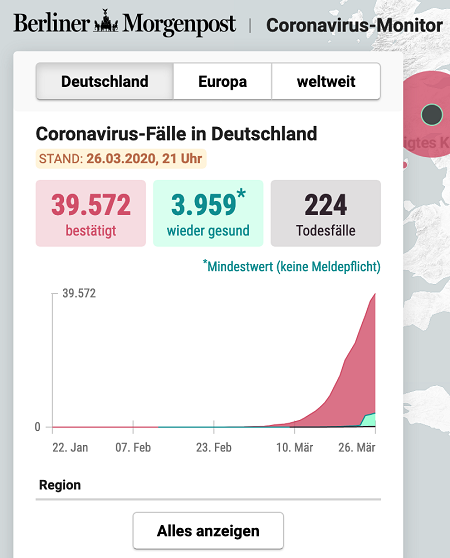Click the STAND date badge
The image size is (450, 558).
[x=121, y=158]
